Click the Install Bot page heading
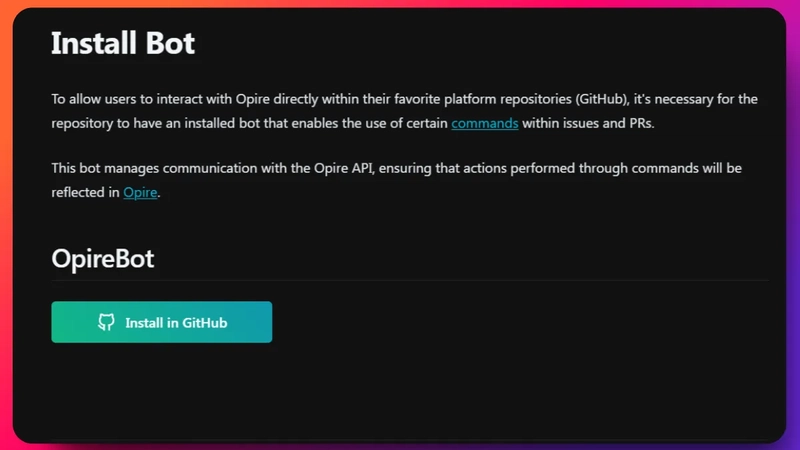 123,43
